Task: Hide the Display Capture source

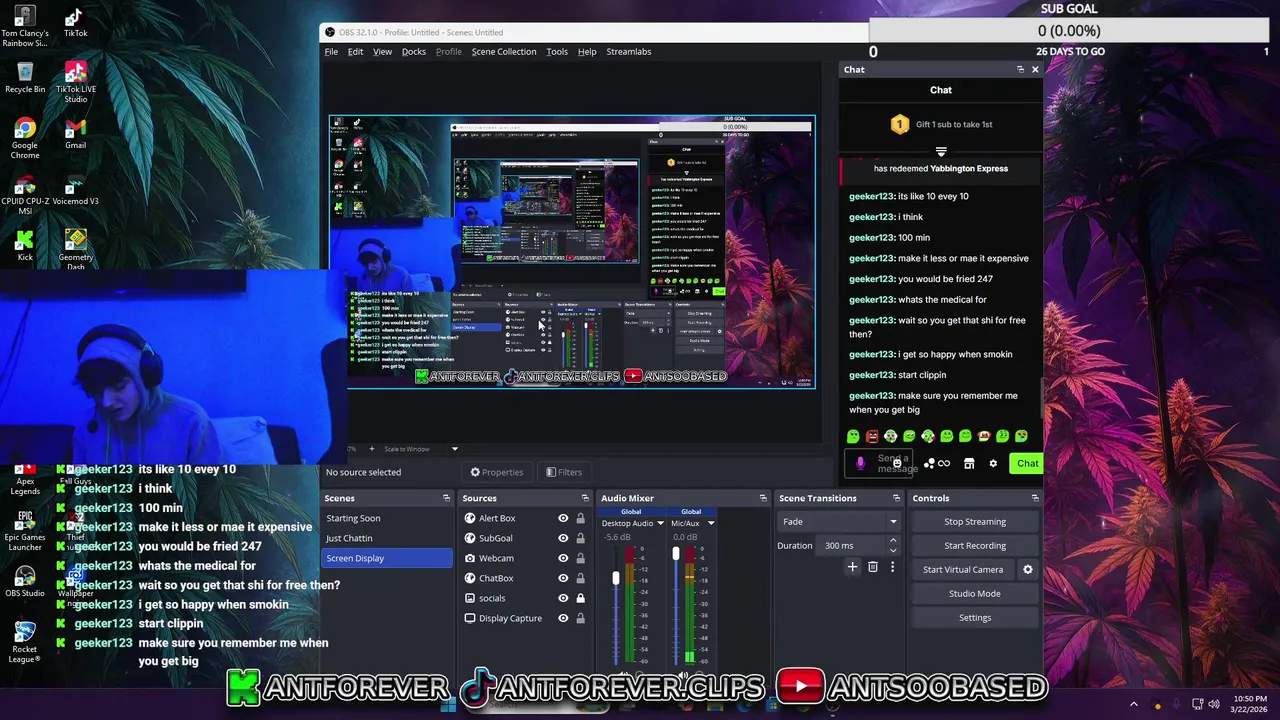Action: pyautogui.click(x=563, y=618)
